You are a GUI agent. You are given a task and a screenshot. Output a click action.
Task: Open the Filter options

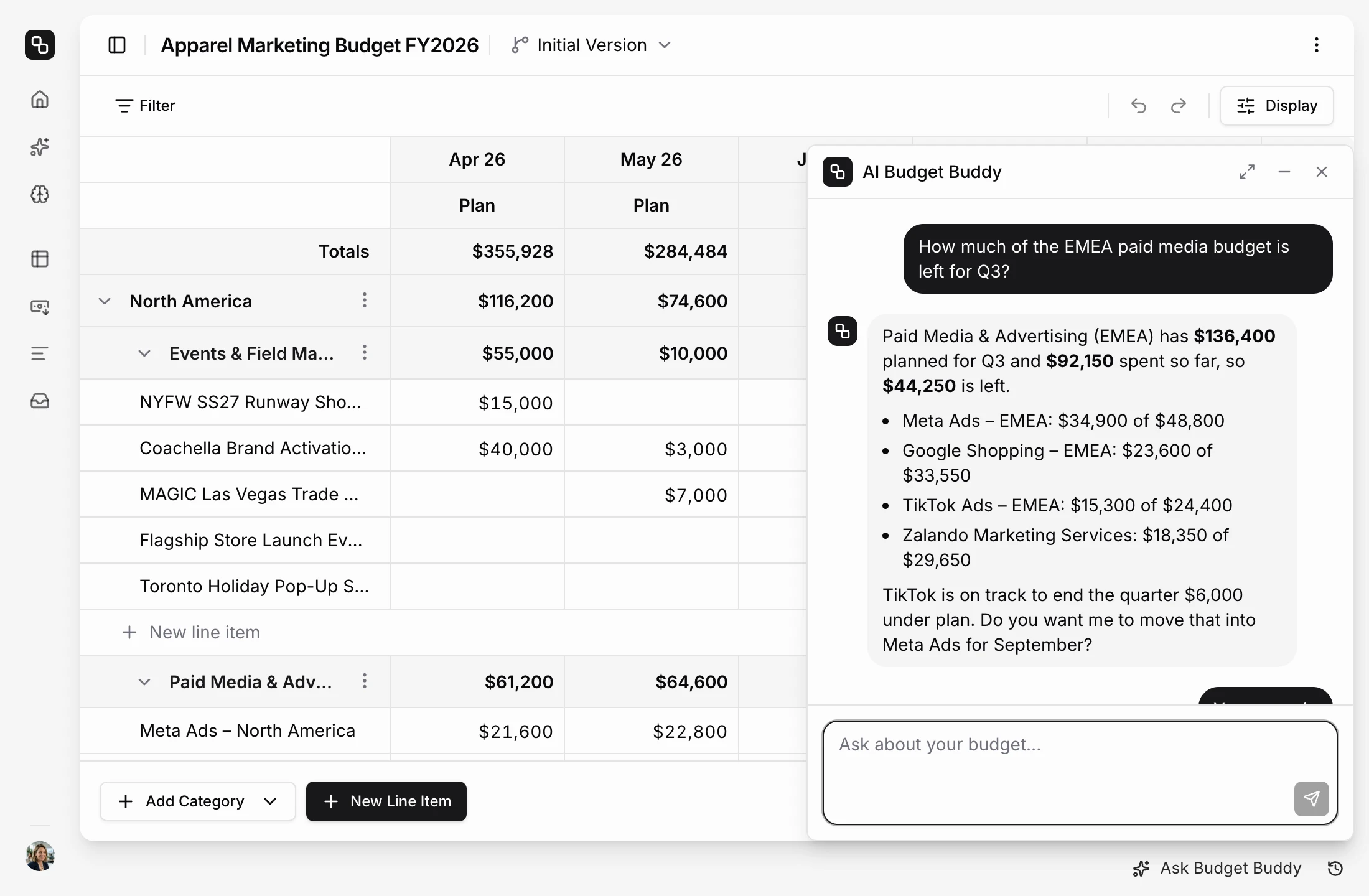point(146,106)
